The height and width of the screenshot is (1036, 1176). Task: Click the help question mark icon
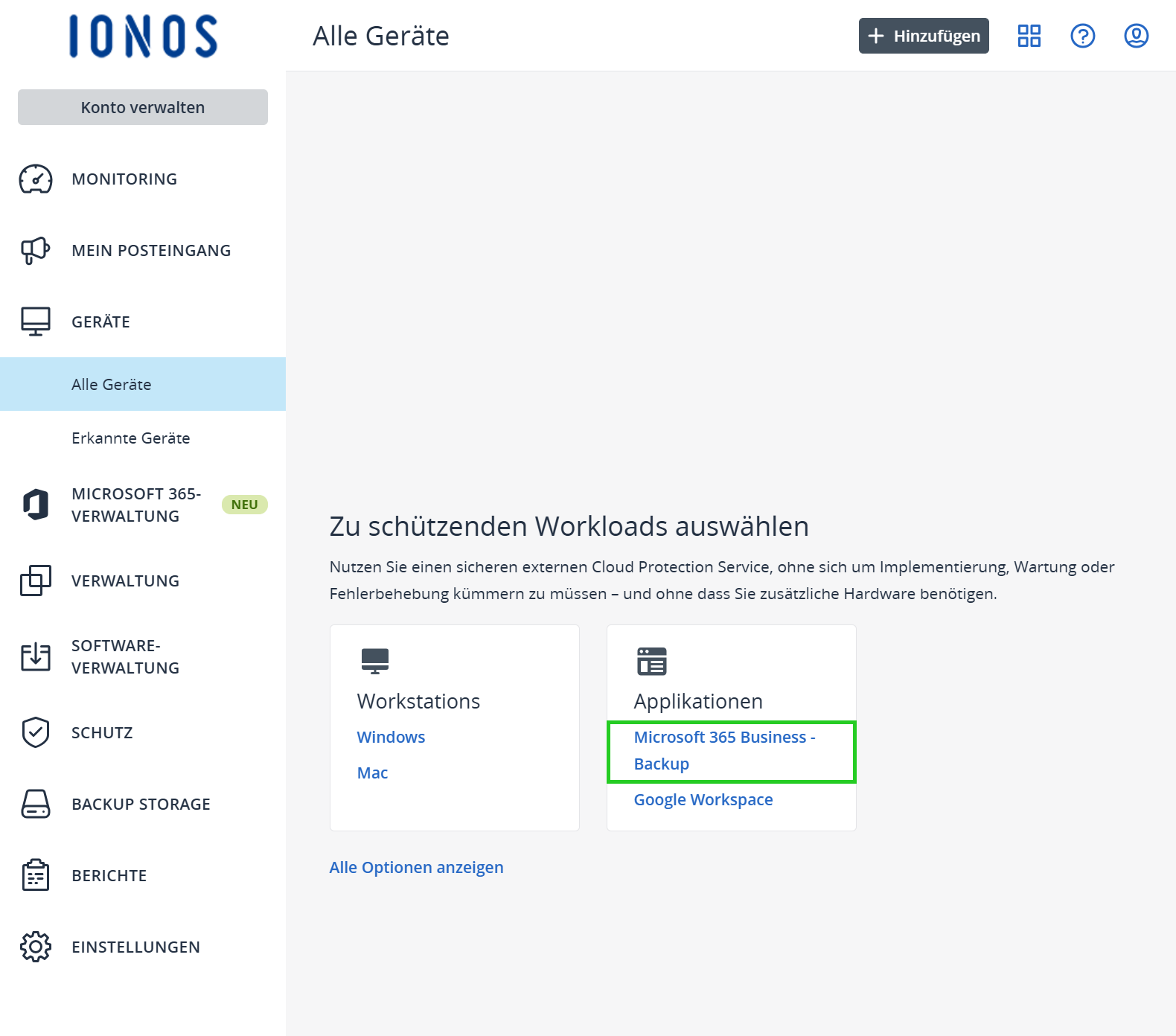(1084, 35)
